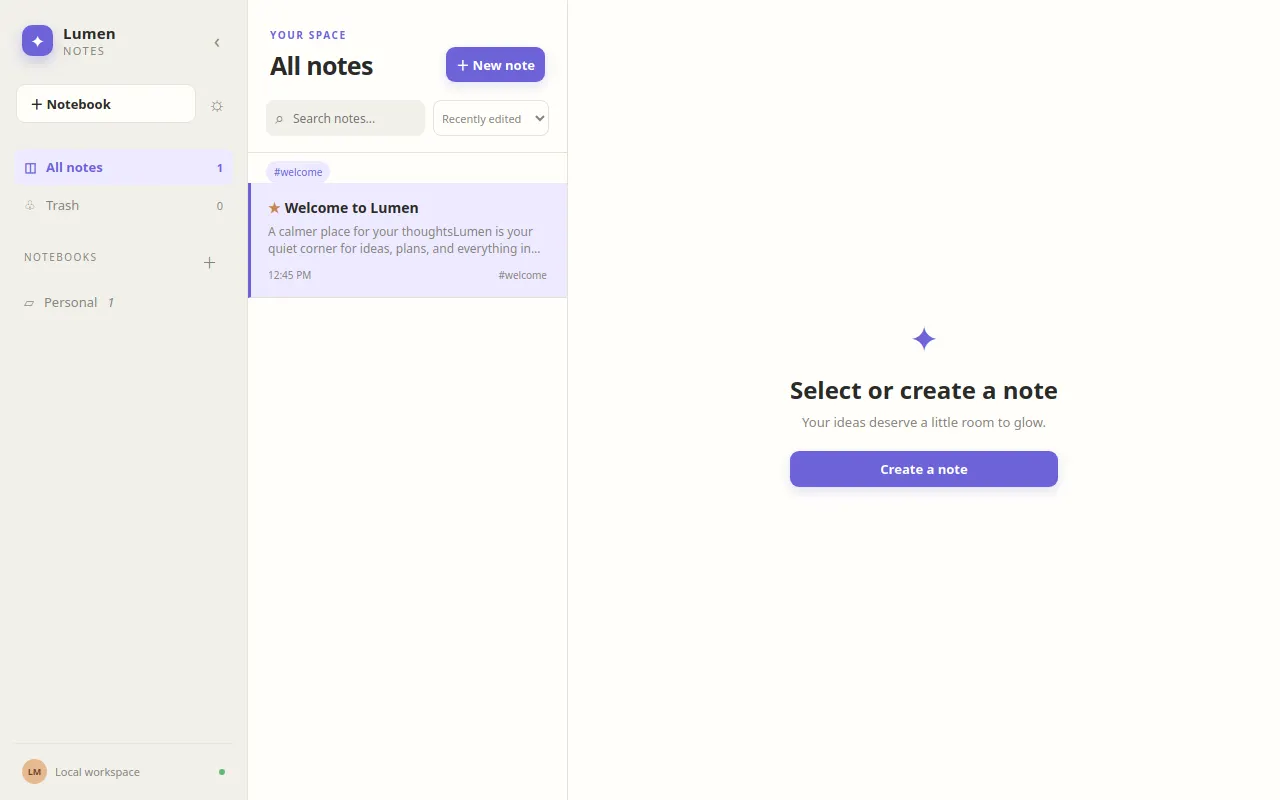The height and width of the screenshot is (800, 1280).
Task: Click the Create a note button
Action: coord(924,469)
